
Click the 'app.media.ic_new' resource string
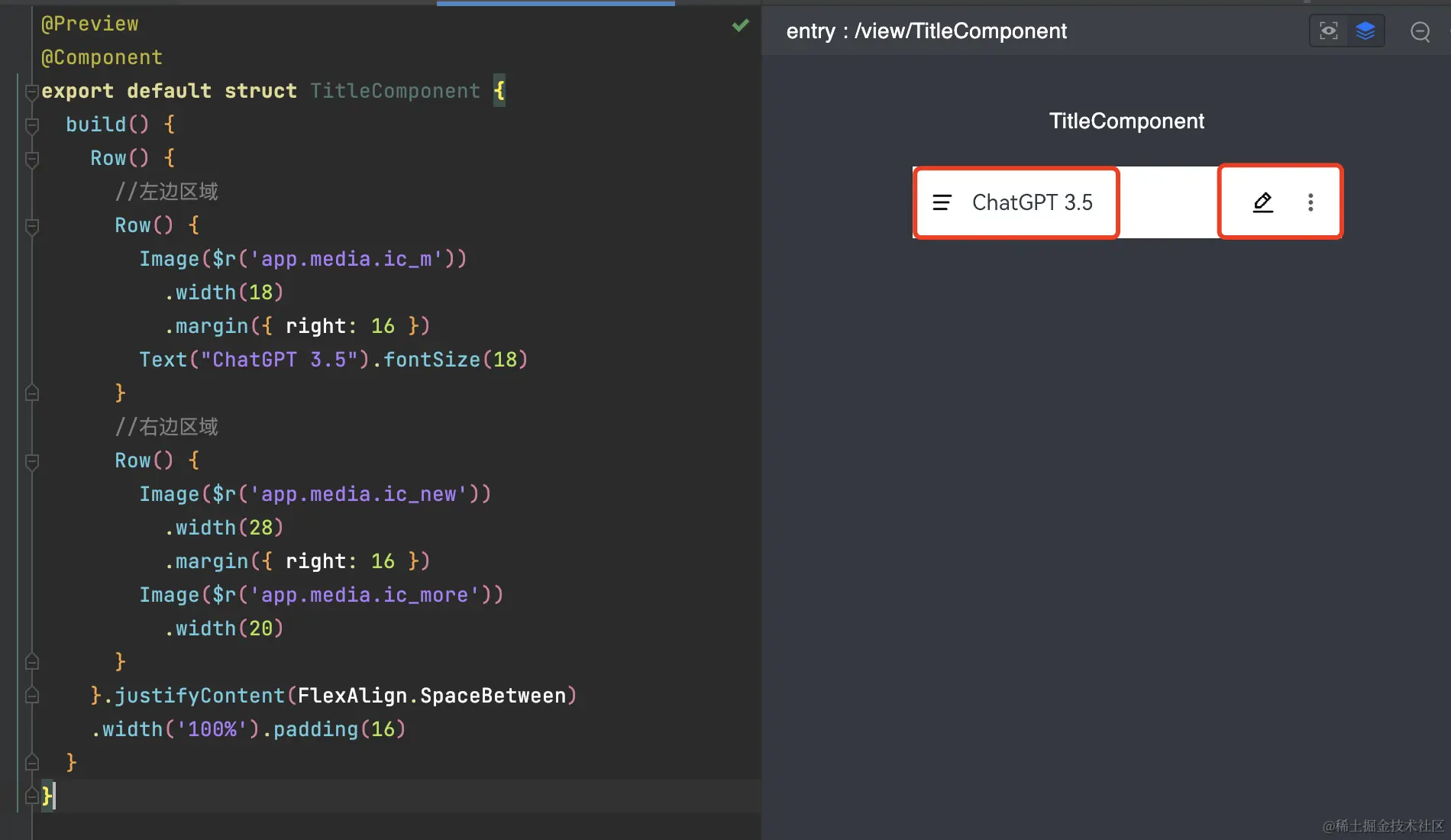click(x=358, y=494)
